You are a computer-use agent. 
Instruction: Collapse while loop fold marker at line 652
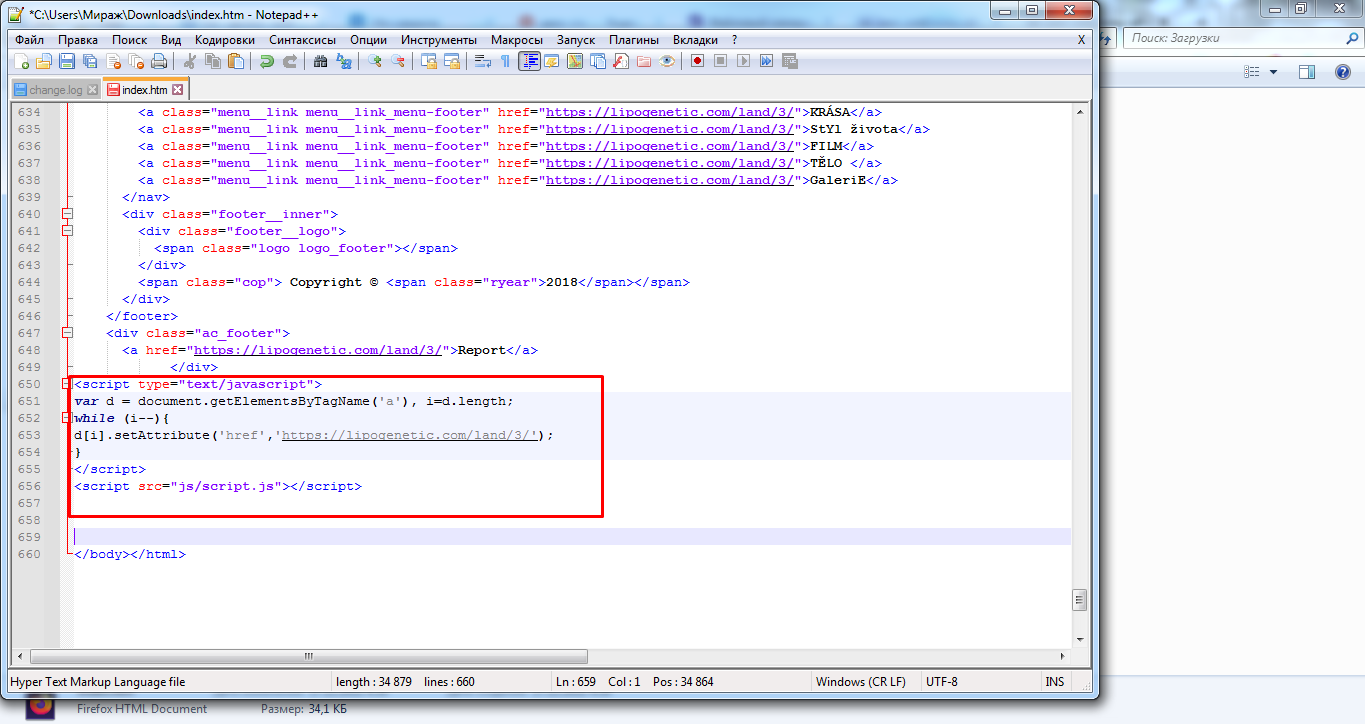(67, 418)
